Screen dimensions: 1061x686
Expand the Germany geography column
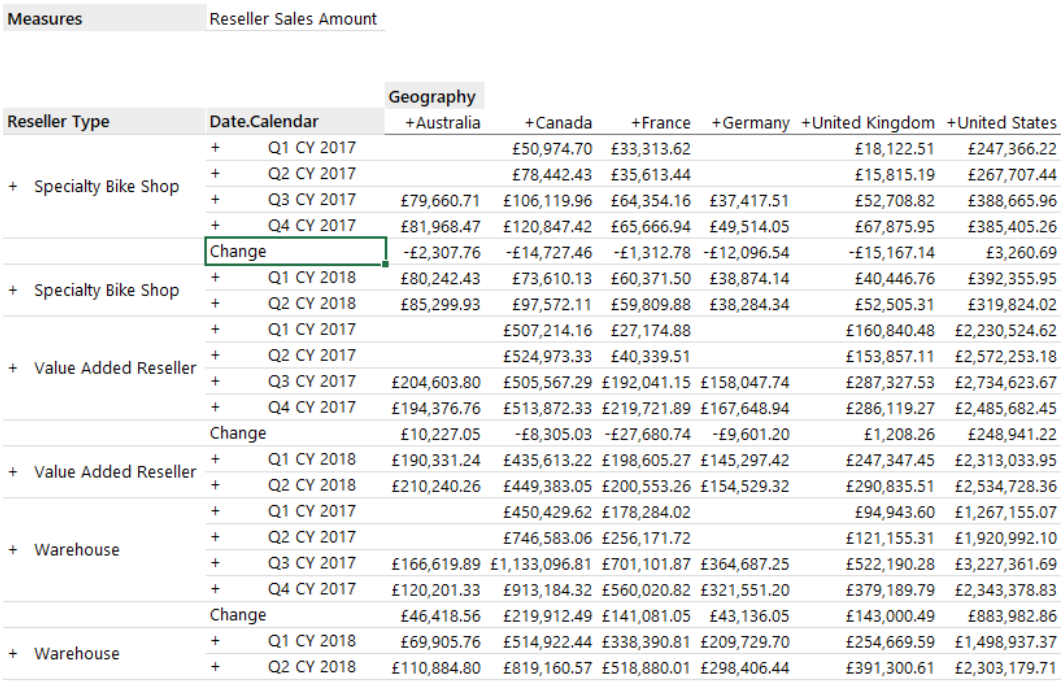(x=718, y=123)
